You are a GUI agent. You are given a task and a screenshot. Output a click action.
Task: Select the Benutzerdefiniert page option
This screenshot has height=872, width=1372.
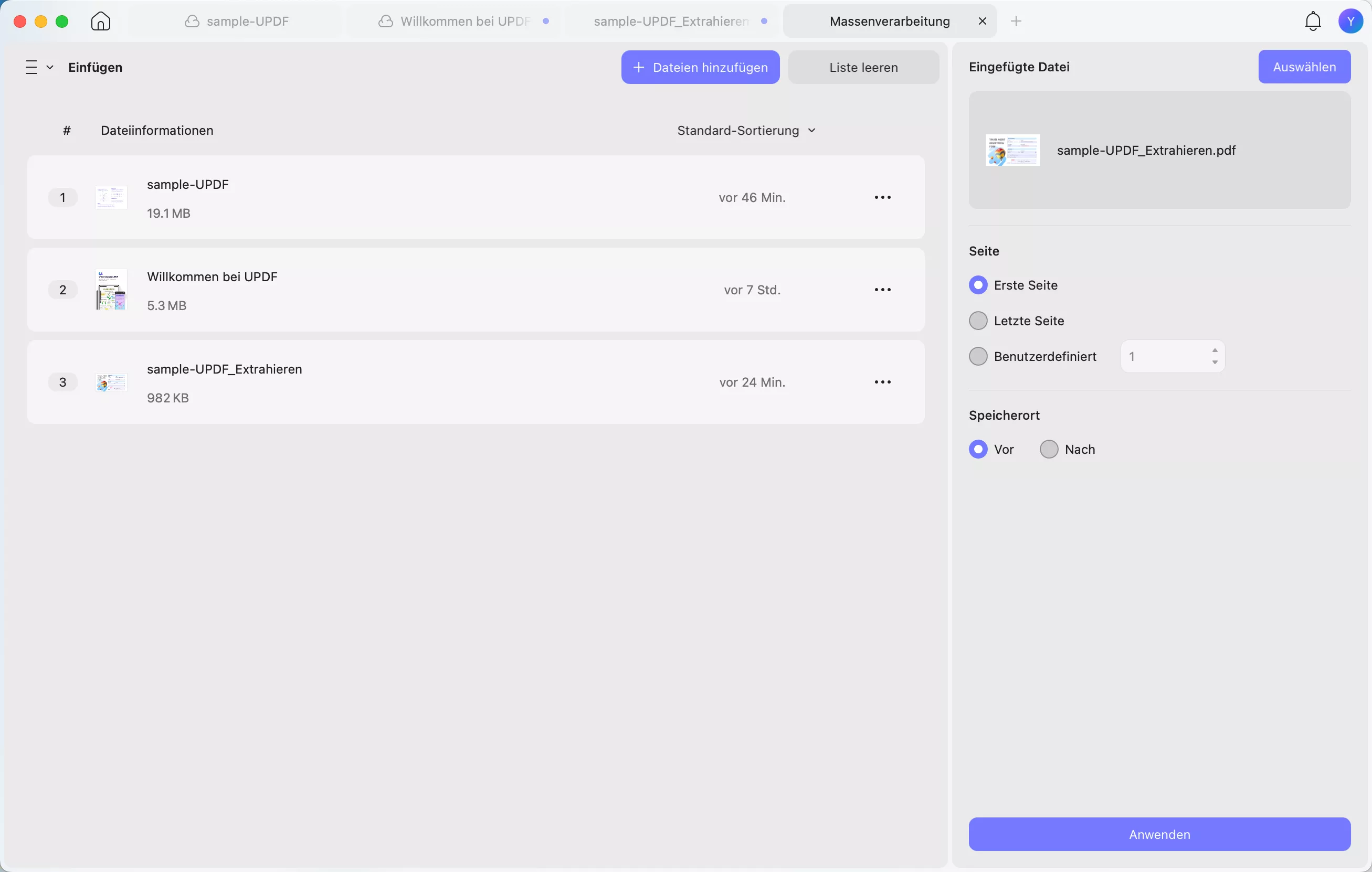pyautogui.click(x=978, y=357)
